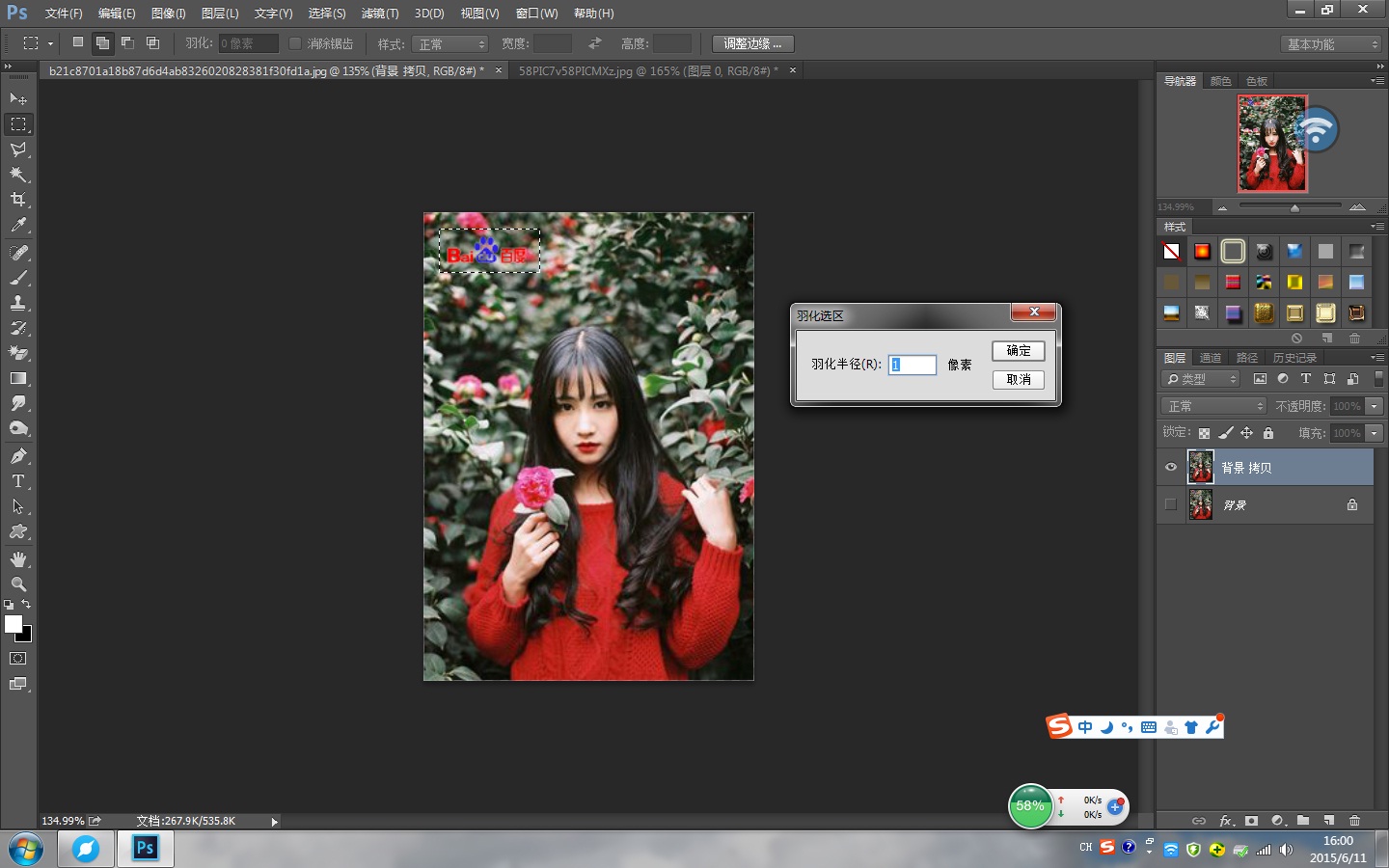Delete layer with Layers panel trash icon
Image resolution: width=1389 pixels, height=868 pixels.
1354,821
